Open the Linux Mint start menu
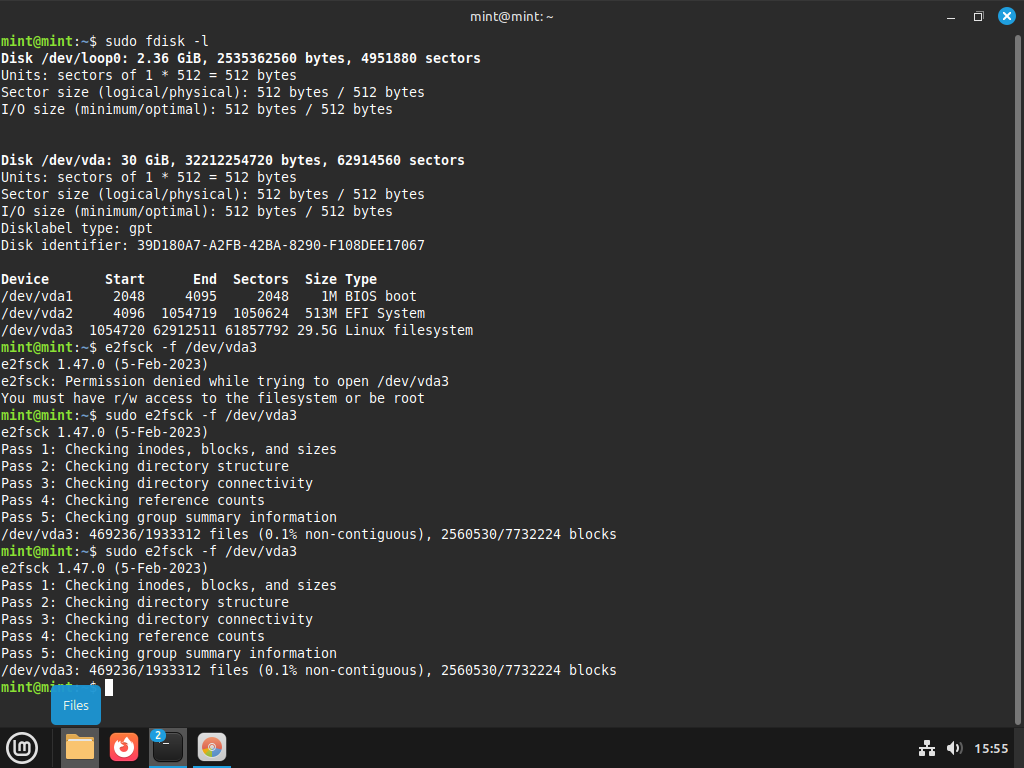 (x=22, y=747)
